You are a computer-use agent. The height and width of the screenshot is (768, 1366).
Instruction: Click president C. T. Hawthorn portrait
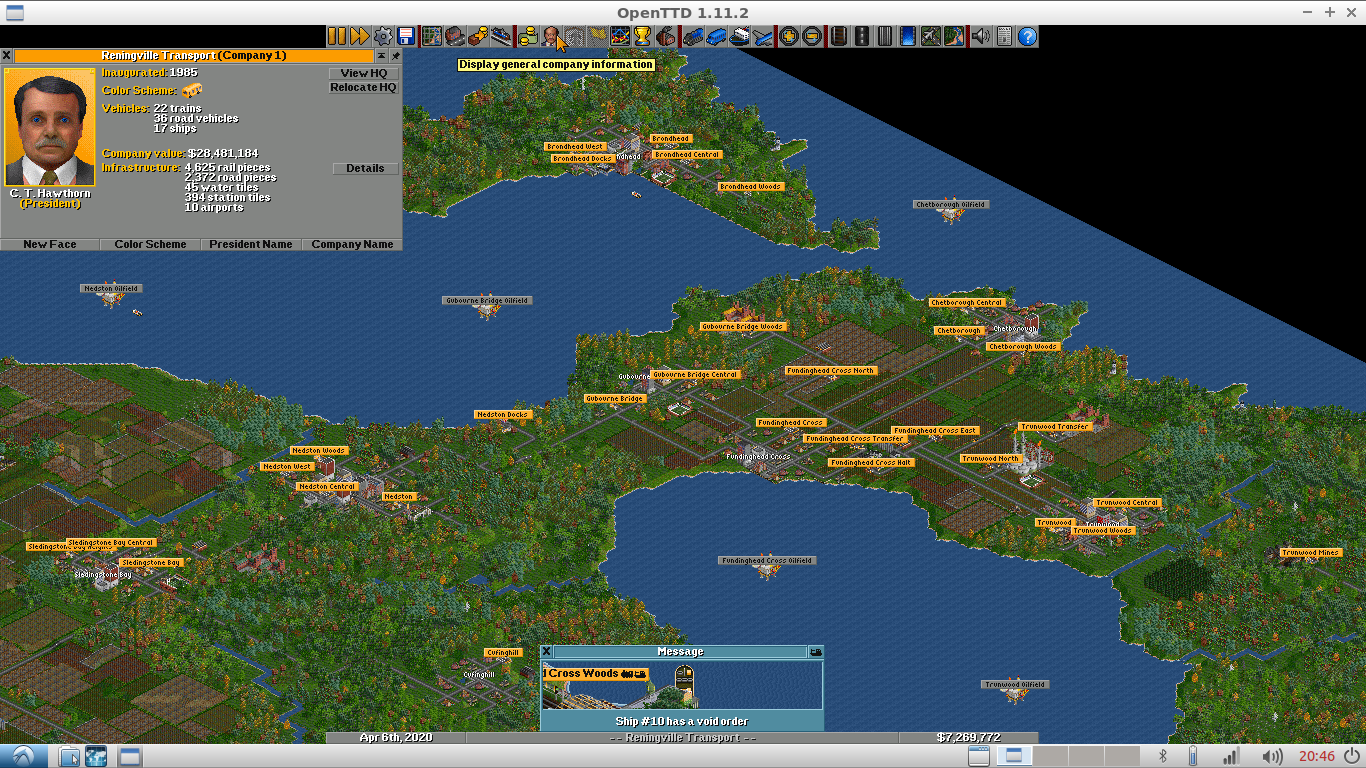[50, 127]
